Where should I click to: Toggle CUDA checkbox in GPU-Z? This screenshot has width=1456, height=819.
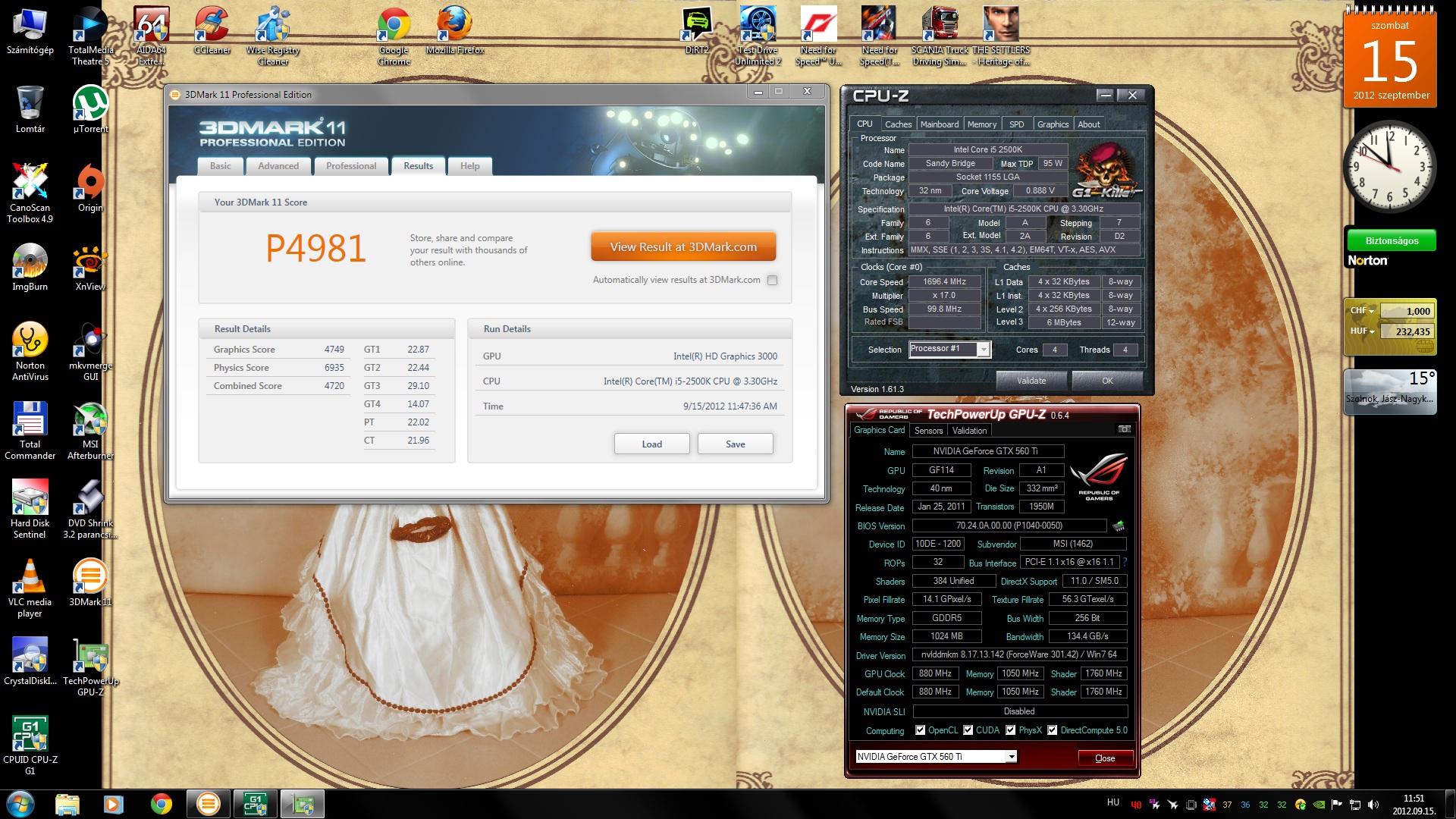coord(968,730)
